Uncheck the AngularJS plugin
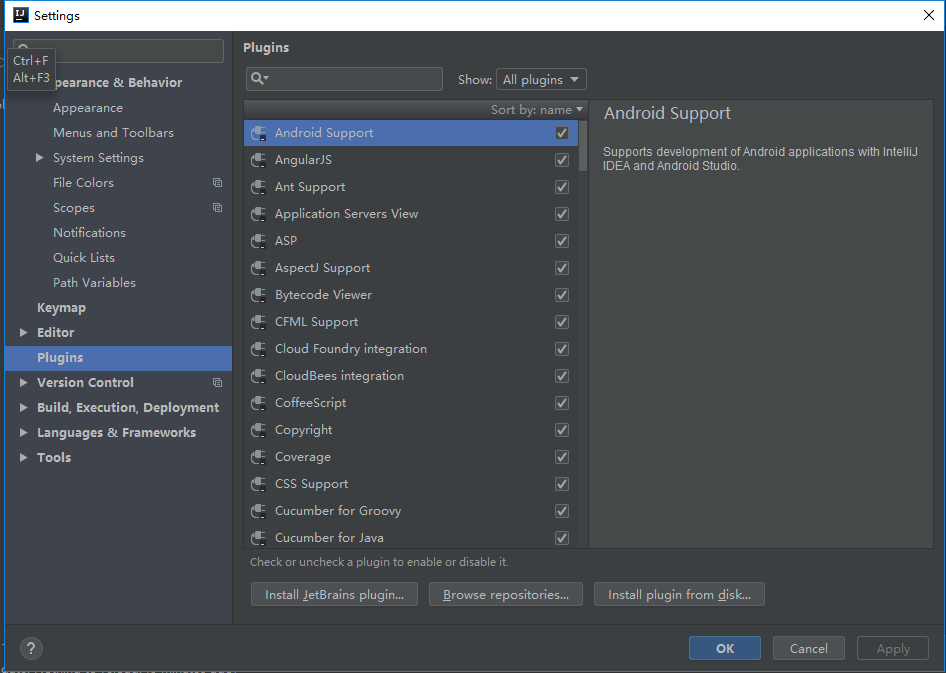The height and width of the screenshot is (673, 946). pyautogui.click(x=562, y=160)
